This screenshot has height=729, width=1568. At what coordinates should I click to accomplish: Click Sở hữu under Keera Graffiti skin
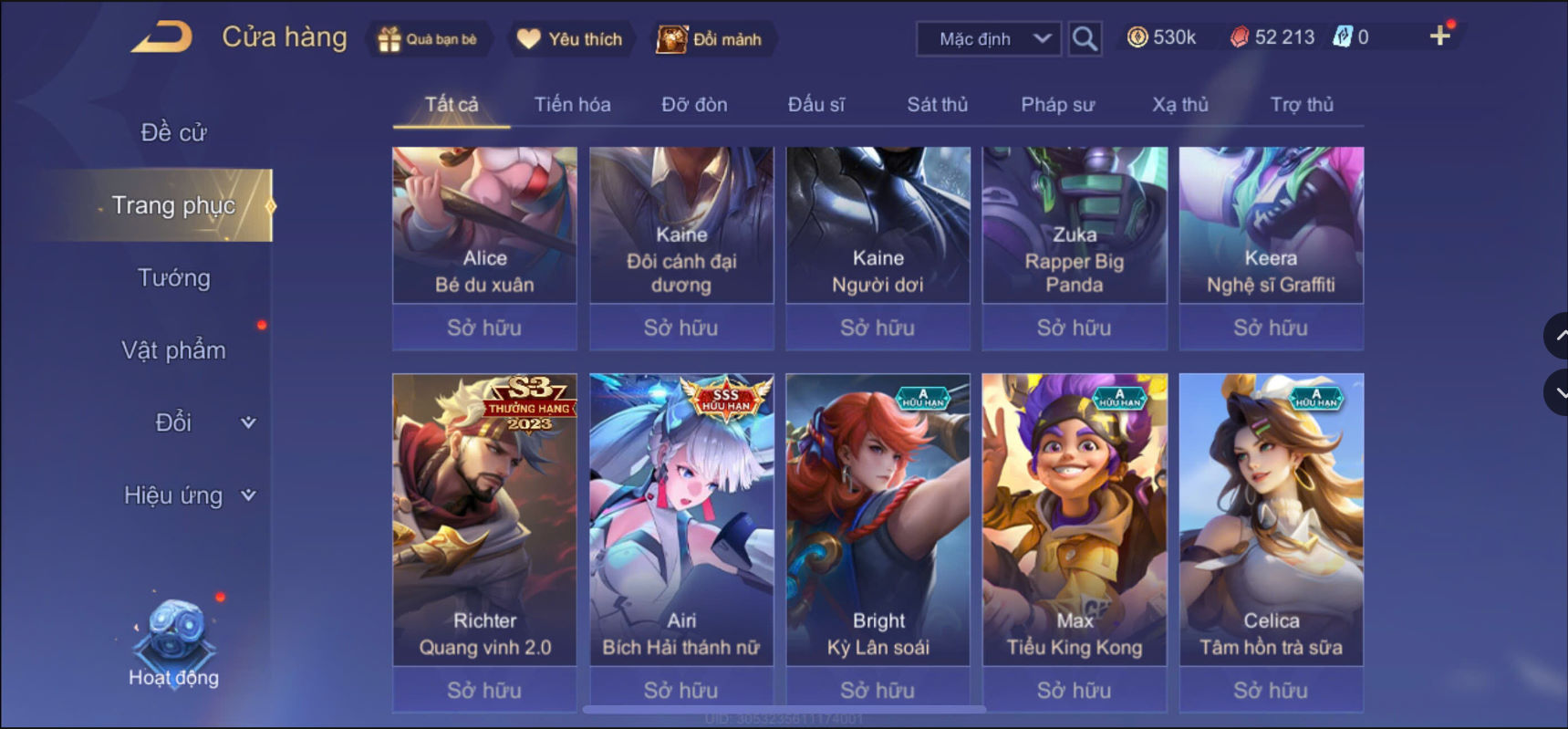[1271, 328]
